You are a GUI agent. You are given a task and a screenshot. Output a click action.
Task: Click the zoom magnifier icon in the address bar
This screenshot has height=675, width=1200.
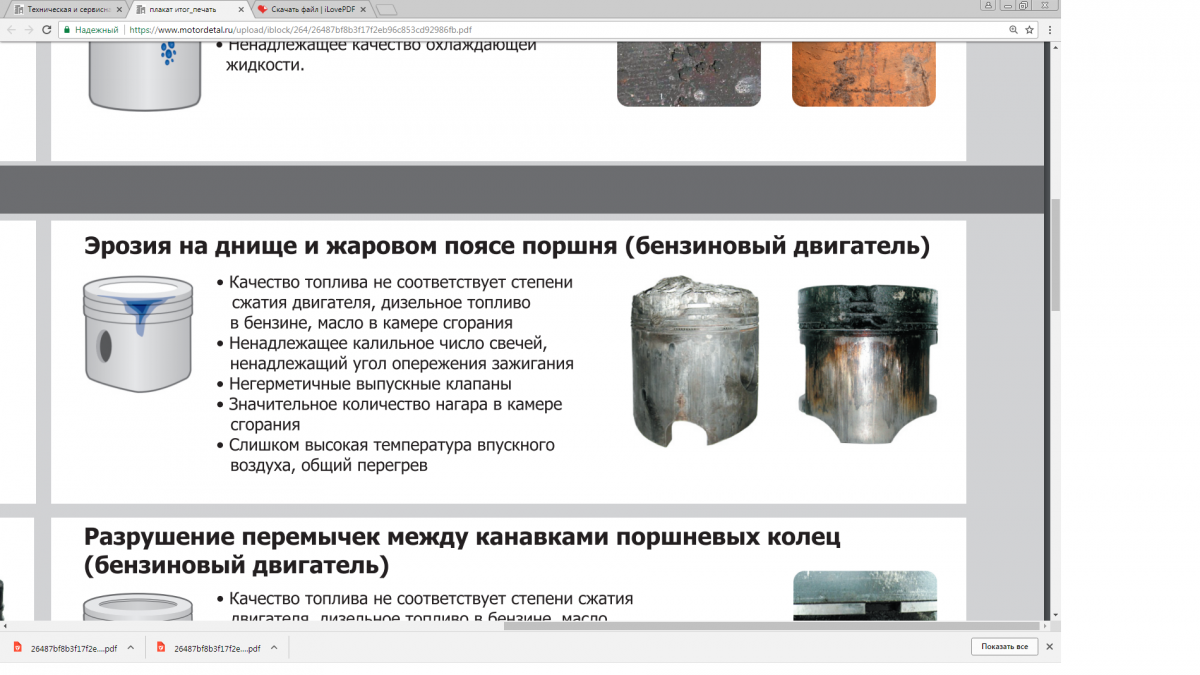pyautogui.click(x=1013, y=30)
